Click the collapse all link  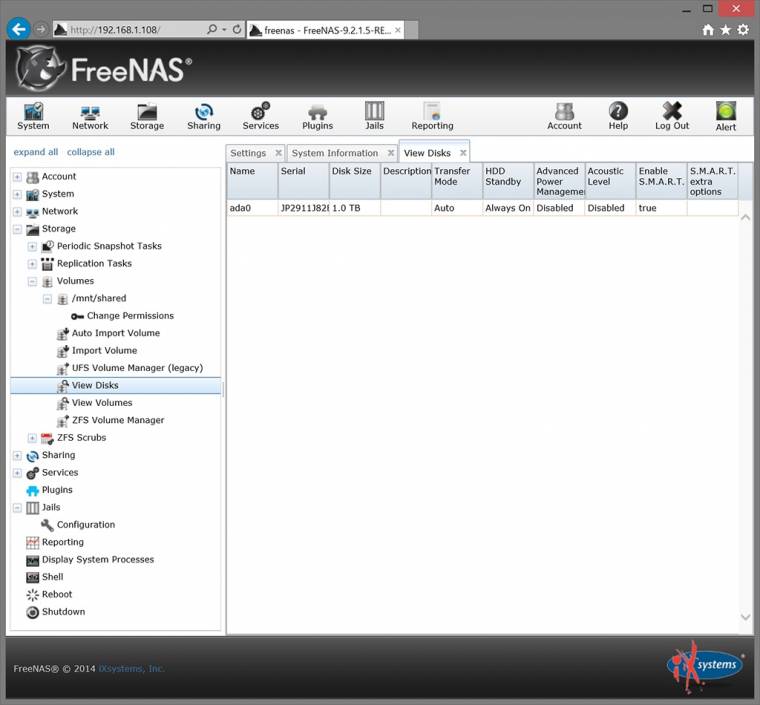click(91, 152)
